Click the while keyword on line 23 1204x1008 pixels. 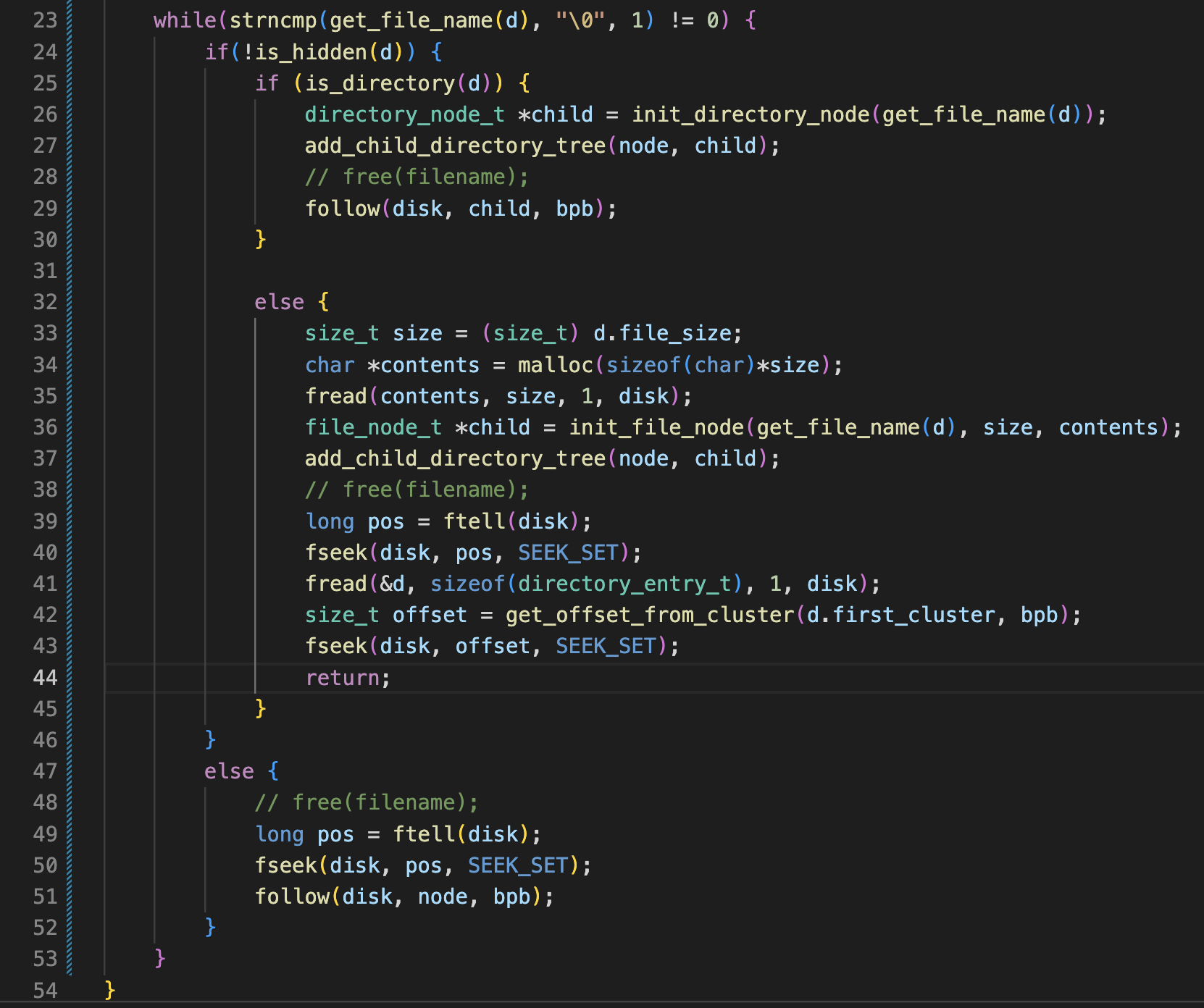point(185,20)
